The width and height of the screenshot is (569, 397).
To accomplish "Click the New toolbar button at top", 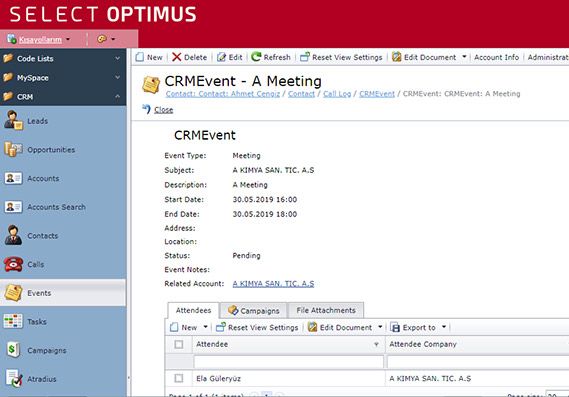I will [x=149, y=57].
